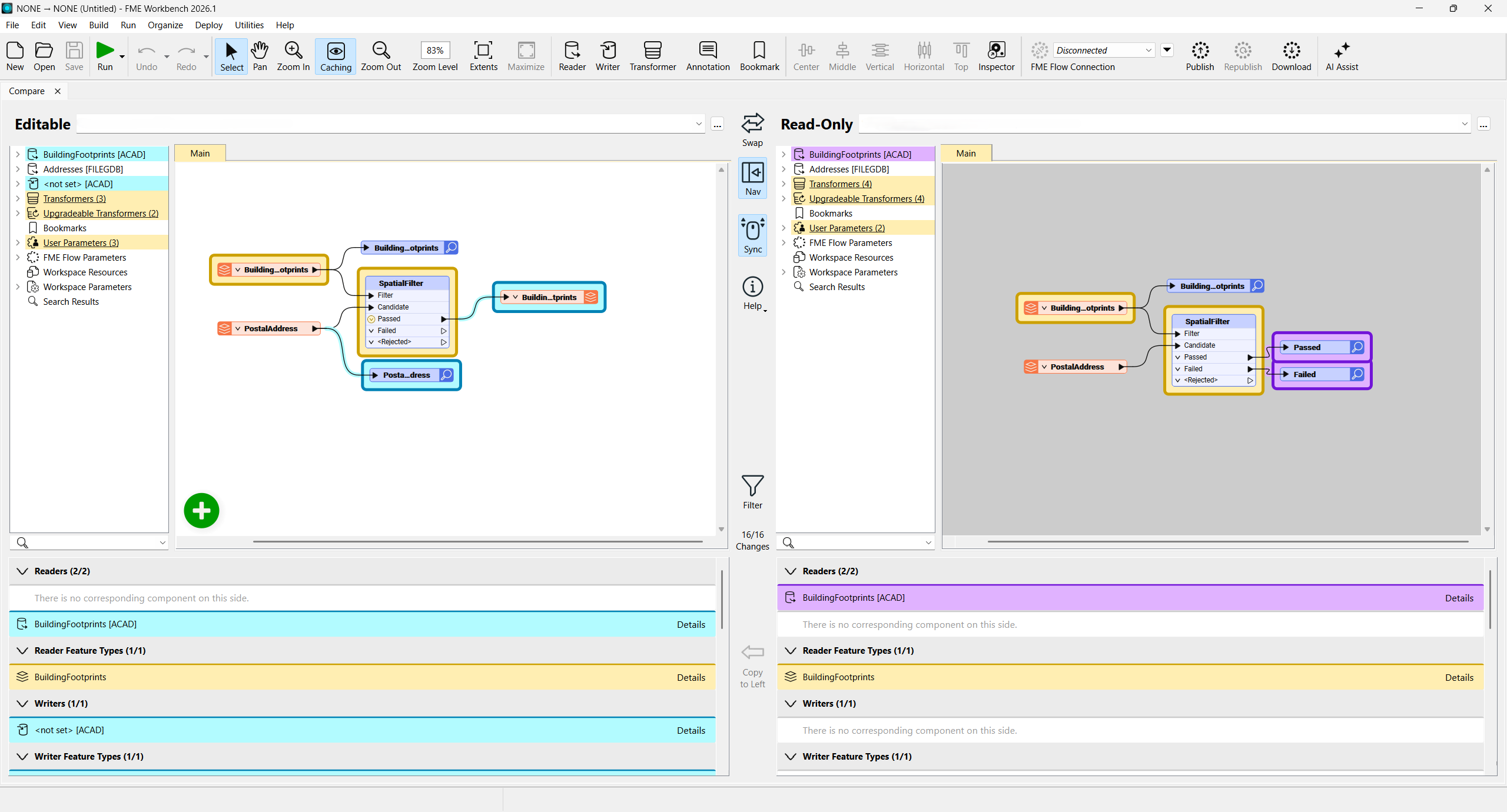Open the FME Flow connection dropdown

pyautogui.click(x=1148, y=50)
